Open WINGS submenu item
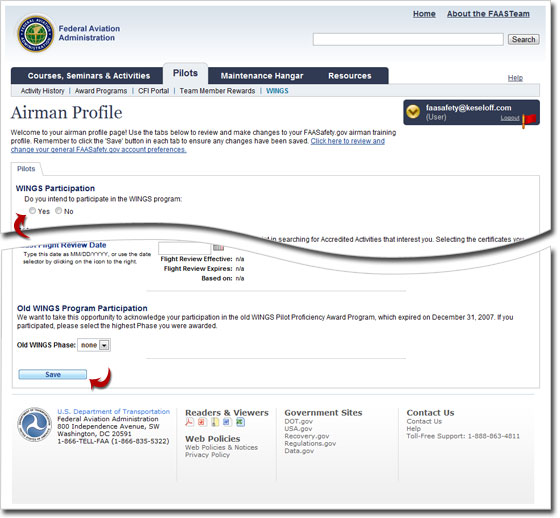This screenshot has width=560, height=518. click(277, 91)
